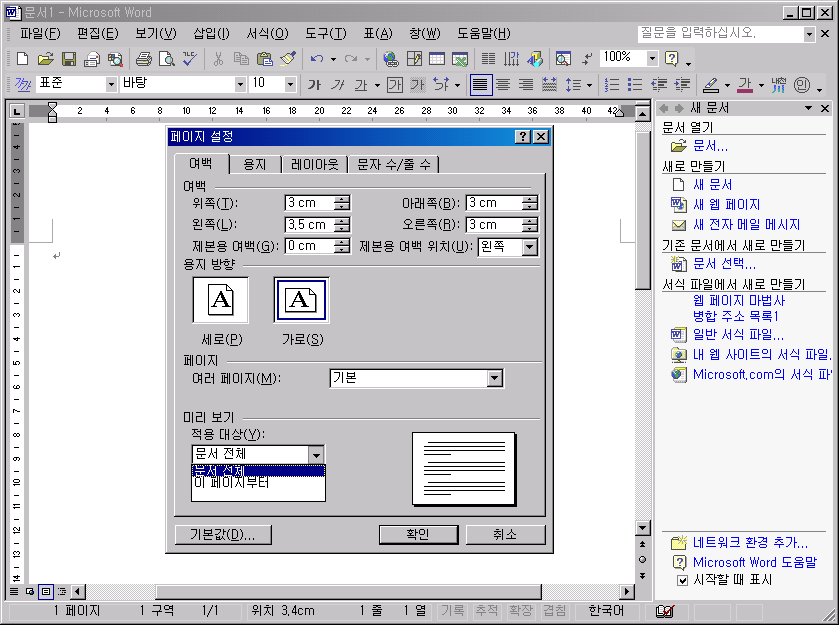Click the horizontal scrollbar thumb
Screen dimensions: 839x625
pyautogui.click(x=348, y=591)
